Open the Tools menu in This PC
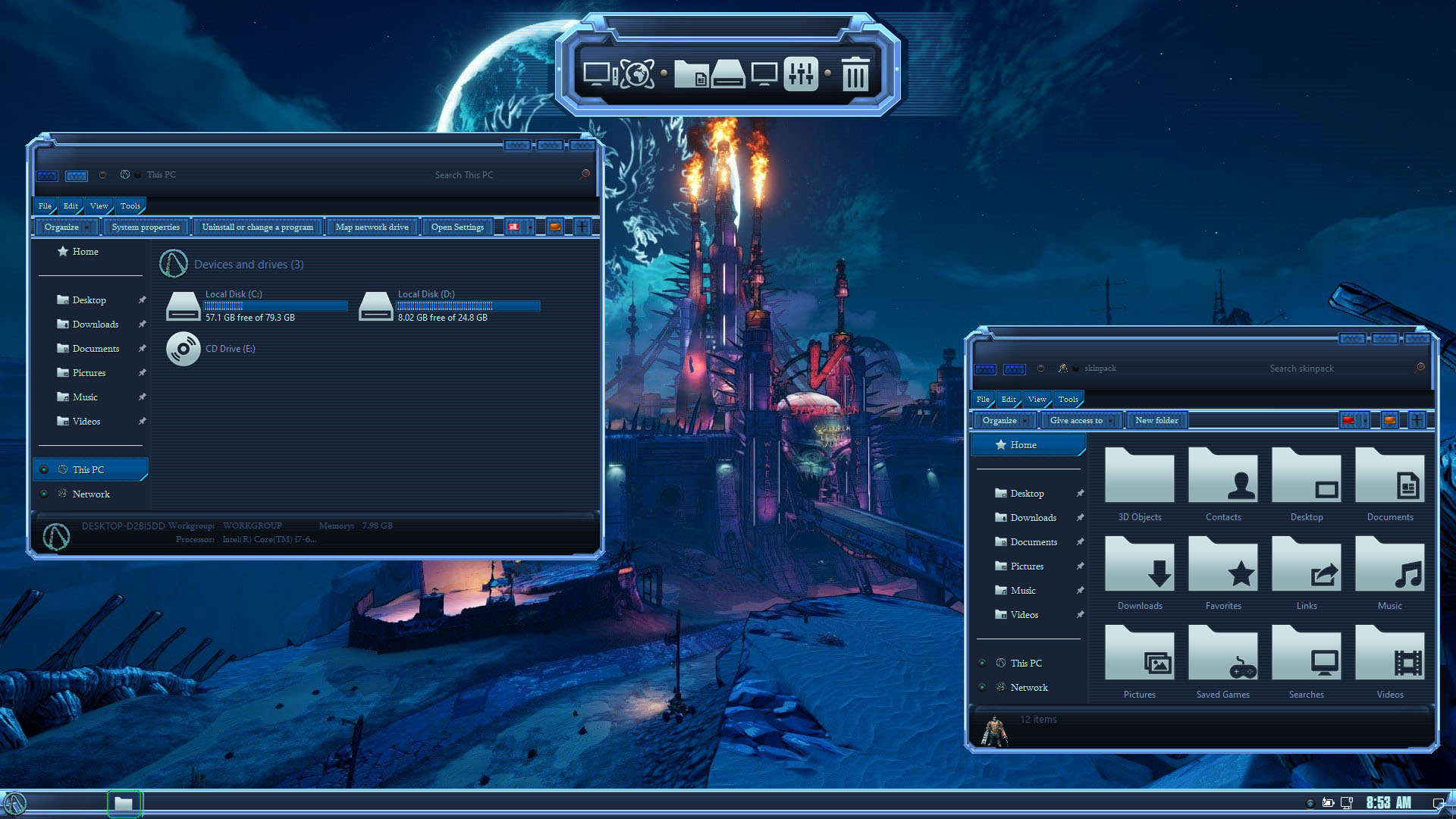This screenshot has height=819, width=1456. click(x=130, y=206)
